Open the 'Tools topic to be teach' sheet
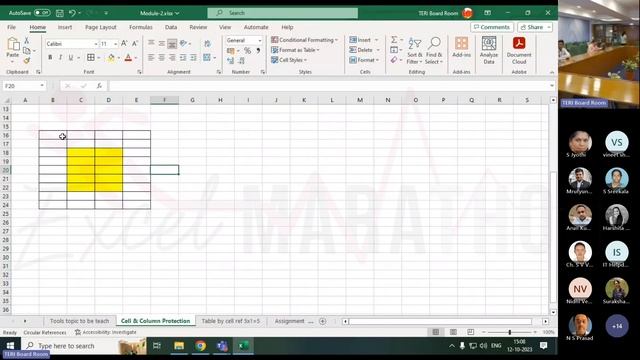Image resolution: width=640 pixels, height=360 pixels. (79, 321)
